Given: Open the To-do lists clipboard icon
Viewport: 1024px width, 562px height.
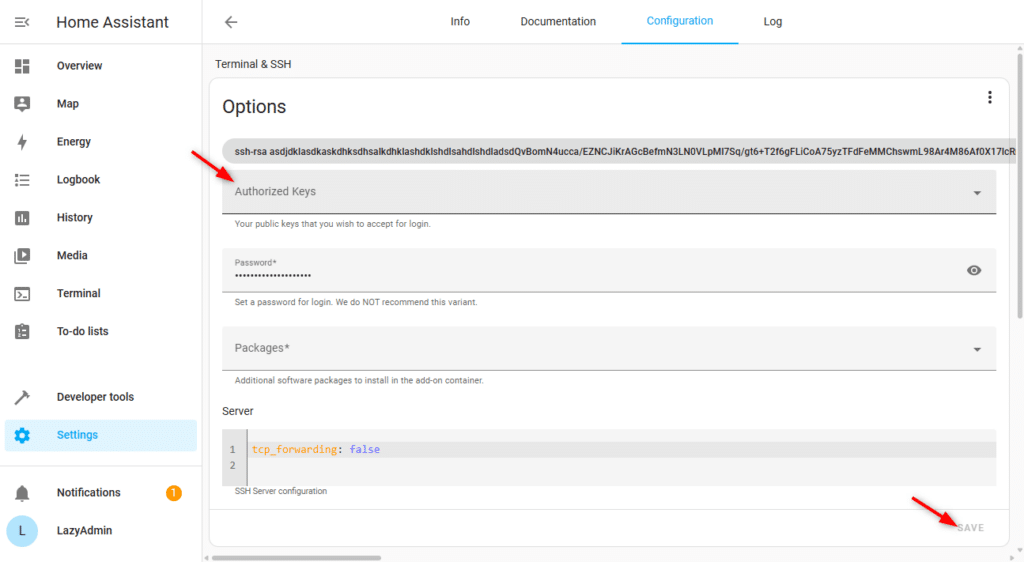Looking at the screenshot, I should pos(22,332).
